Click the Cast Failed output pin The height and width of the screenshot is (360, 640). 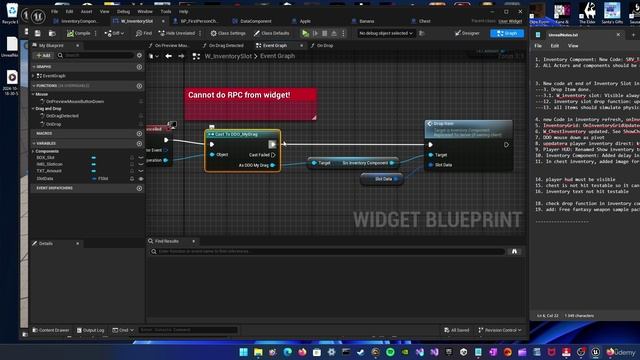click(273, 155)
